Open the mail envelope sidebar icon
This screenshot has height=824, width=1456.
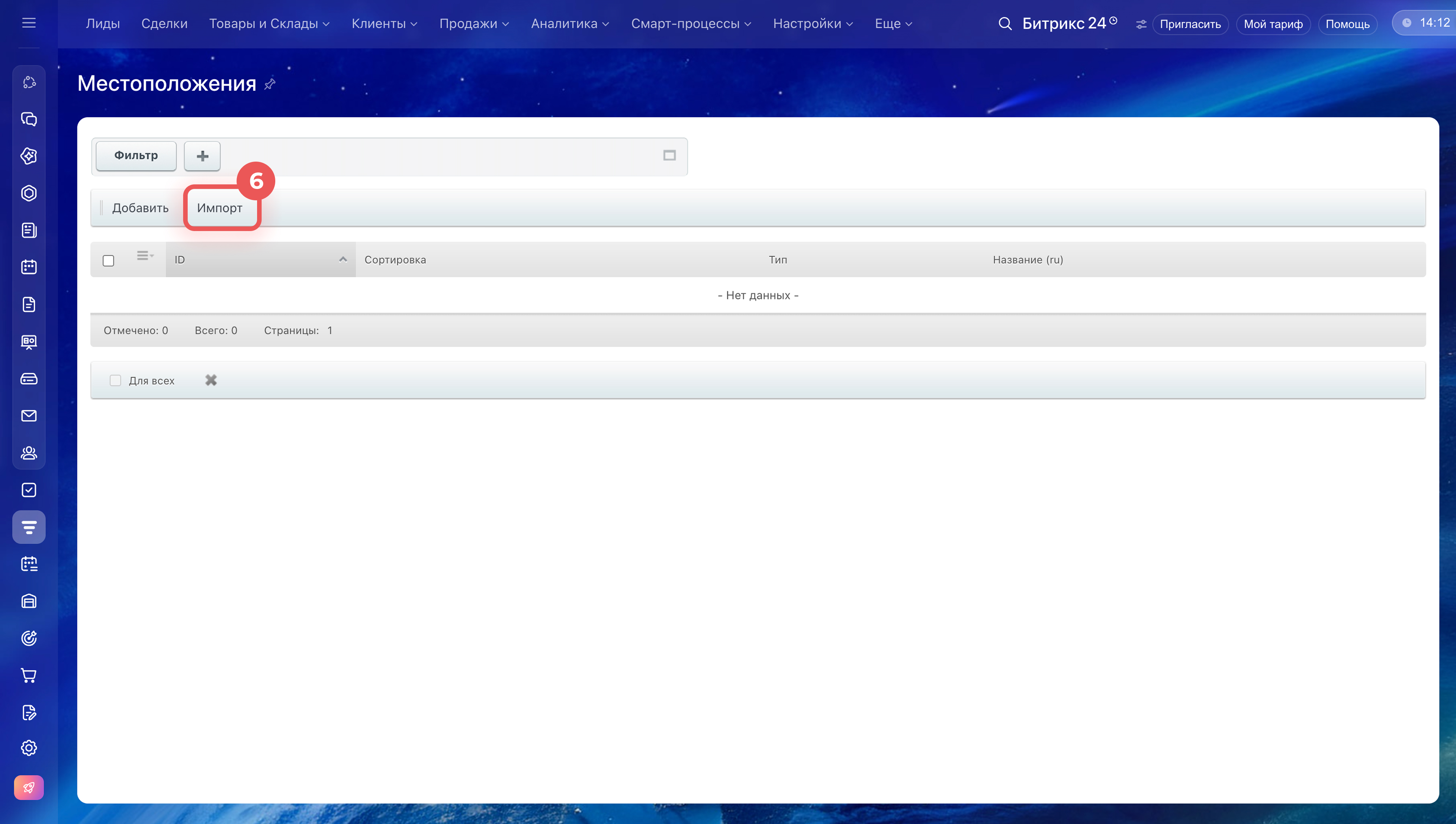(x=29, y=416)
